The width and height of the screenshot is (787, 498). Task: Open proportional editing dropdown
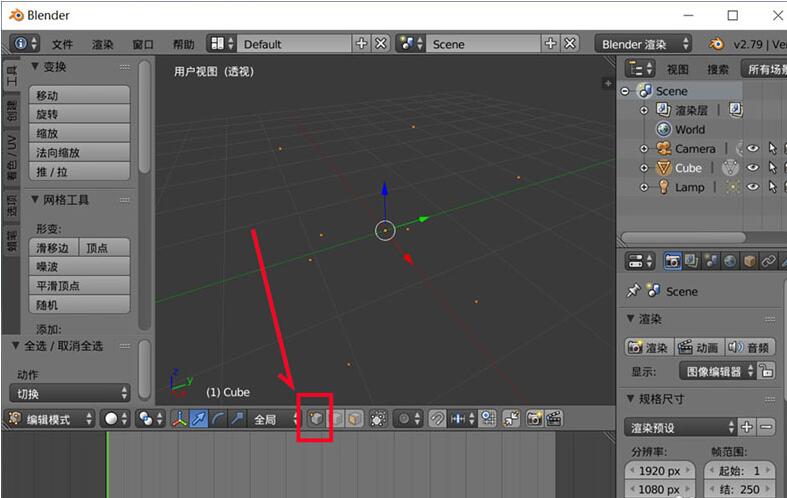pos(409,418)
